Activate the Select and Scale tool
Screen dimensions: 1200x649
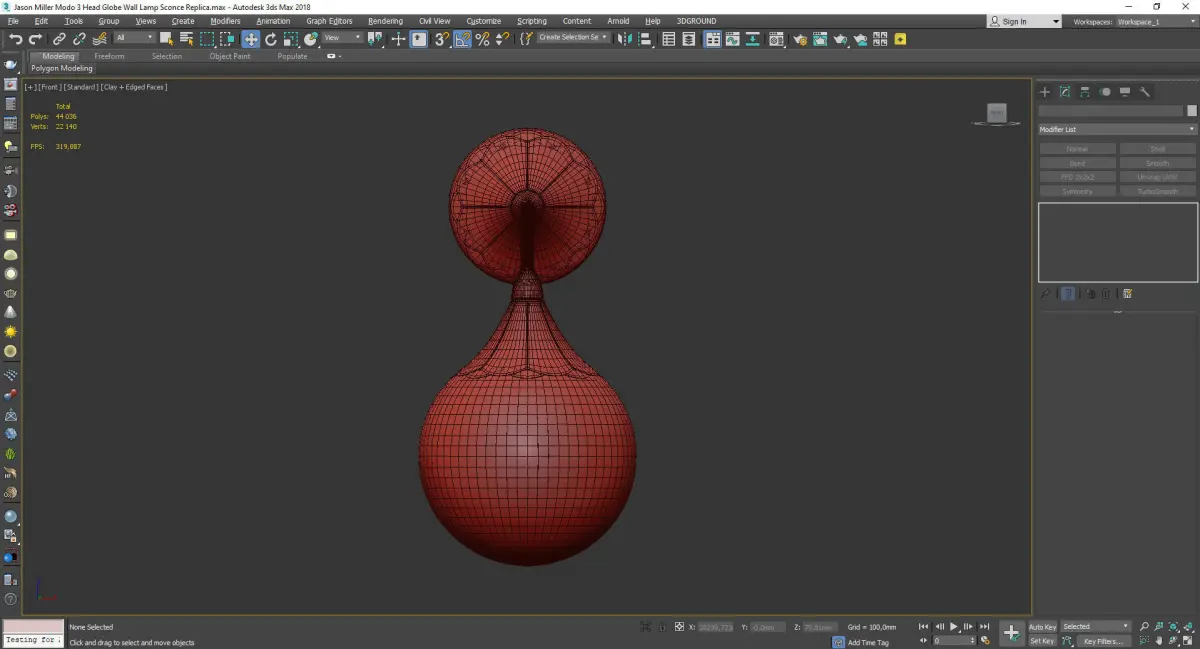pyautogui.click(x=290, y=39)
